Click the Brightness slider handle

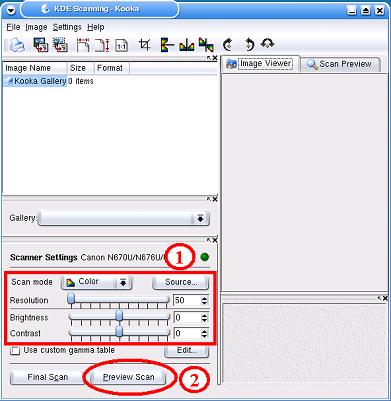119,316
